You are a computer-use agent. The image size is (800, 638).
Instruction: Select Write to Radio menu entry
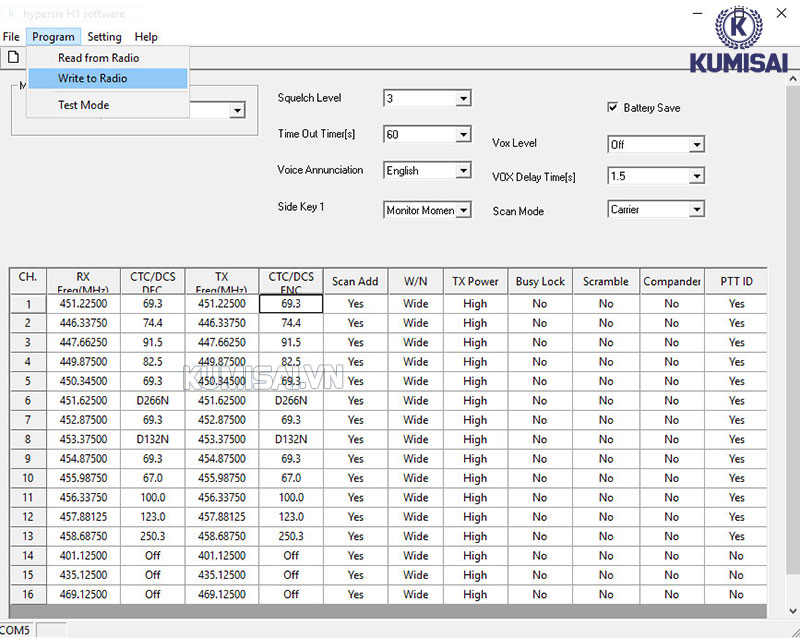(x=92, y=78)
